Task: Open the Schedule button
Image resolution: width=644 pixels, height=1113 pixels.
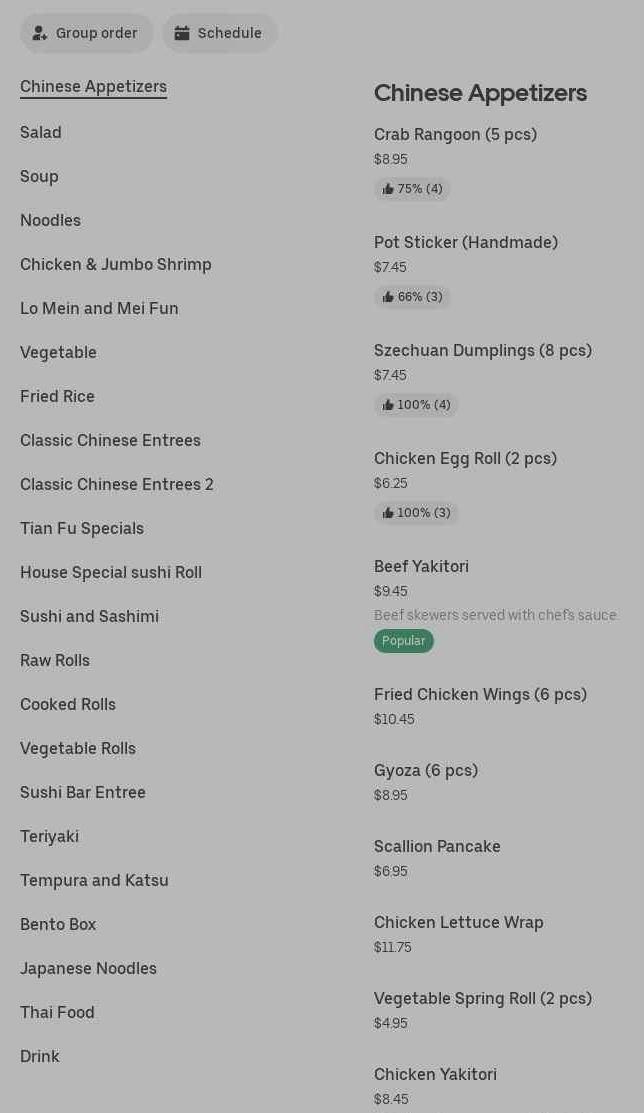Action: point(220,33)
